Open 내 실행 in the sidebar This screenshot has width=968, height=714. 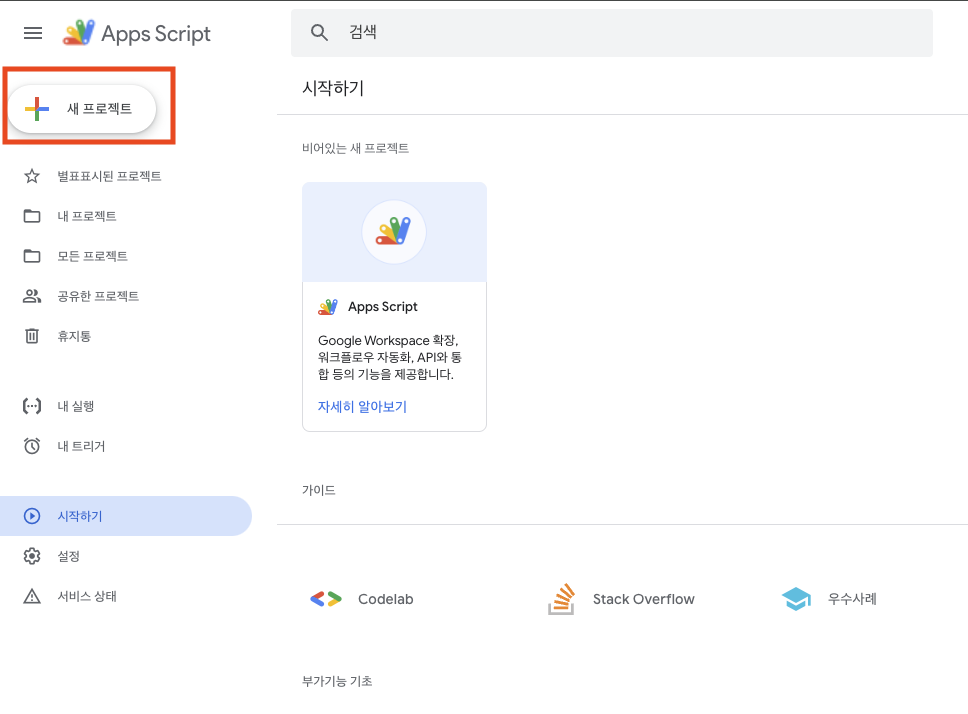tap(76, 406)
